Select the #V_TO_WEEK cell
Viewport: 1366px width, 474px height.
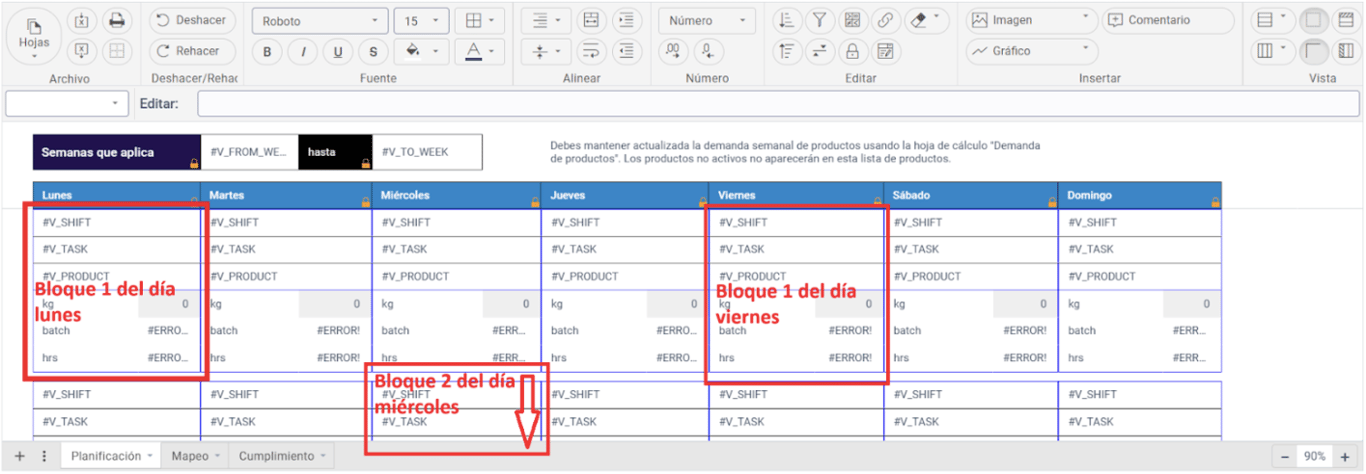pos(427,152)
